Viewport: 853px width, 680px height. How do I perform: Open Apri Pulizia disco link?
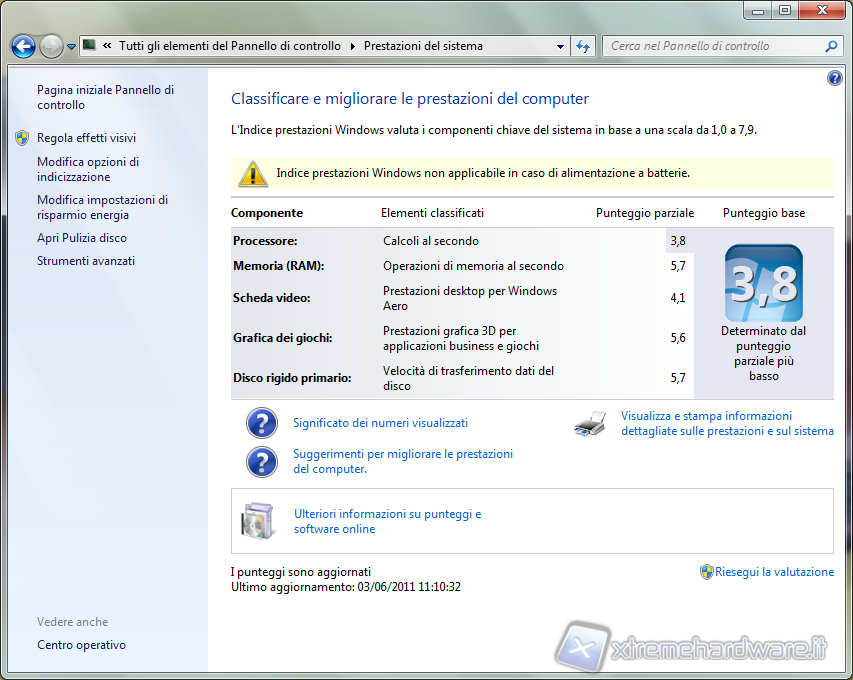(x=82, y=238)
